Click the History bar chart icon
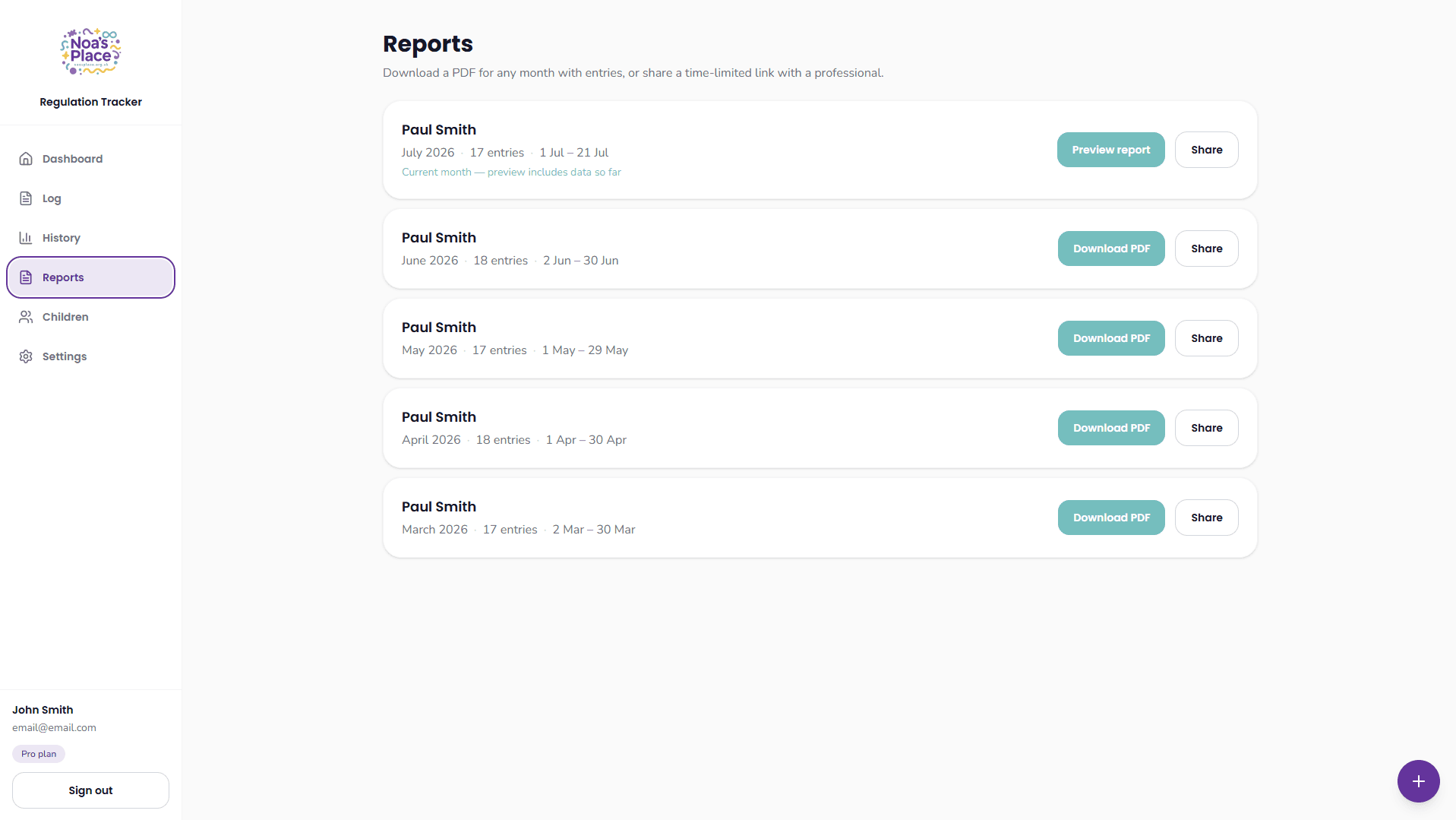This screenshot has width=1456, height=820. tap(26, 238)
